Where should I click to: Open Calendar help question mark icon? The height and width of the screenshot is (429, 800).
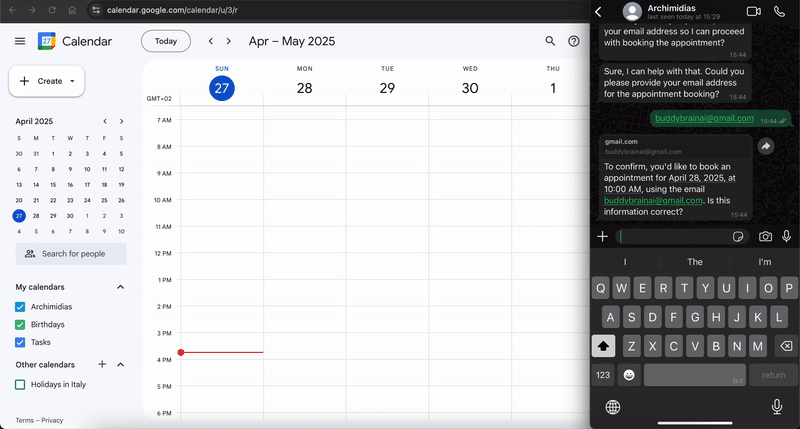click(574, 41)
